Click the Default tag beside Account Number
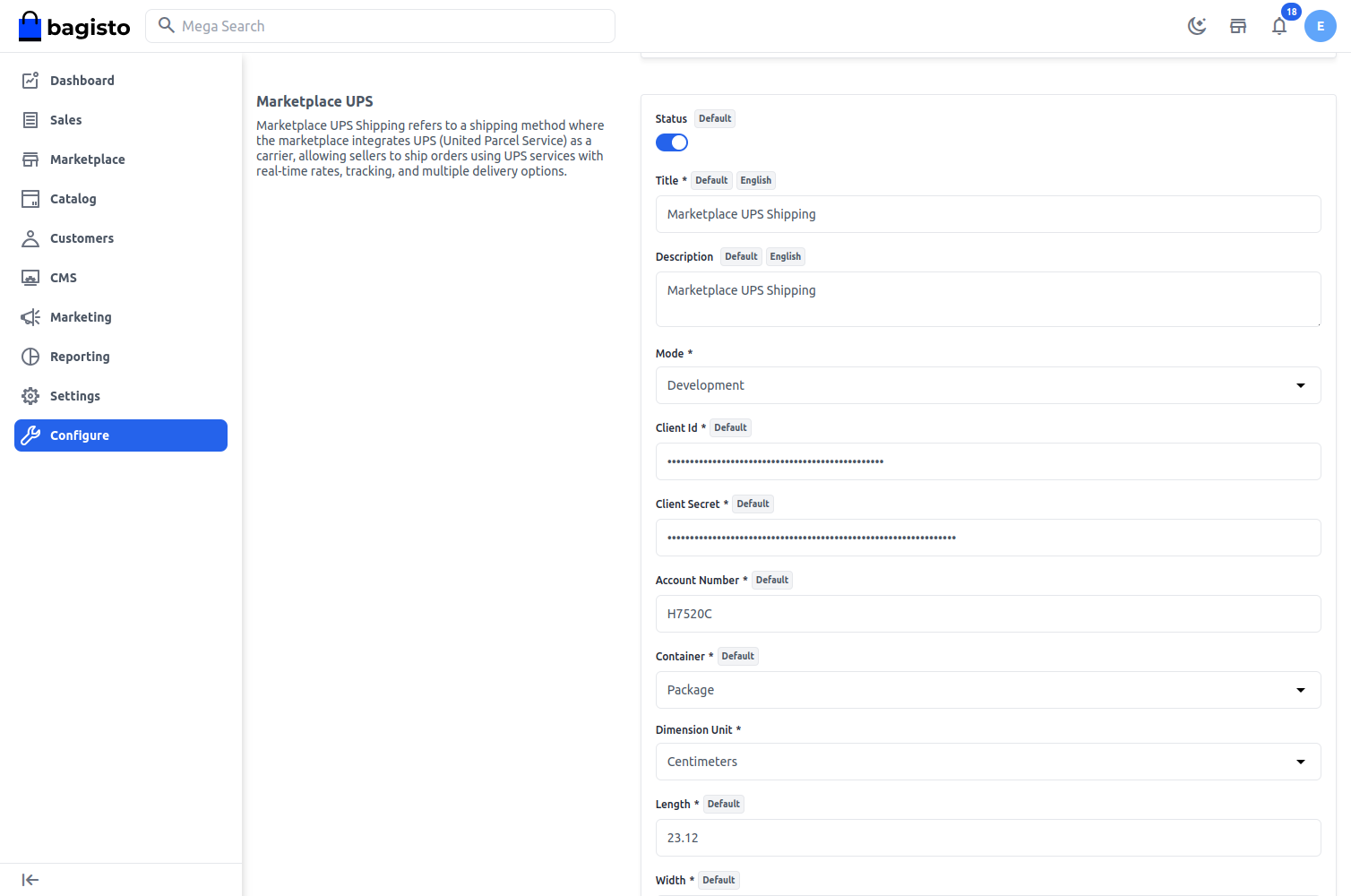Viewport: 1351px width, 896px height. click(772, 580)
